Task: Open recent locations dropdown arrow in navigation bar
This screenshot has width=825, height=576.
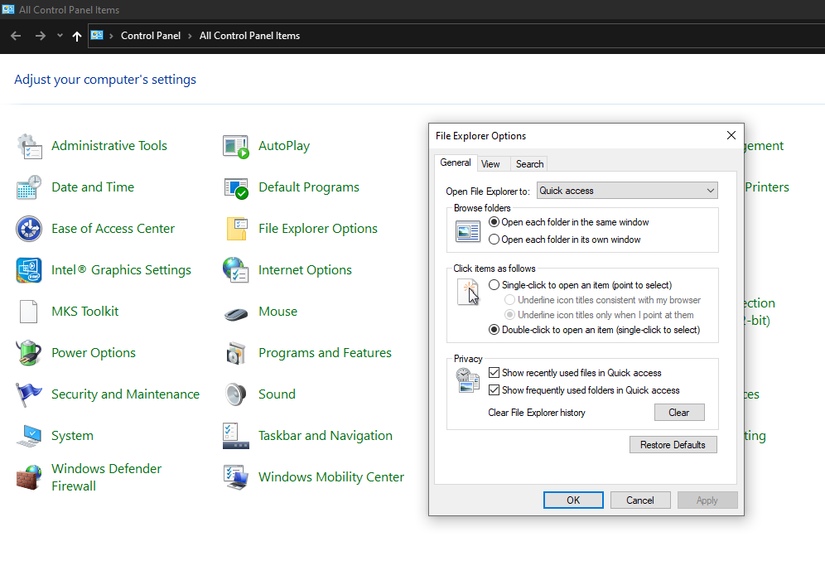Action: tap(59, 35)
